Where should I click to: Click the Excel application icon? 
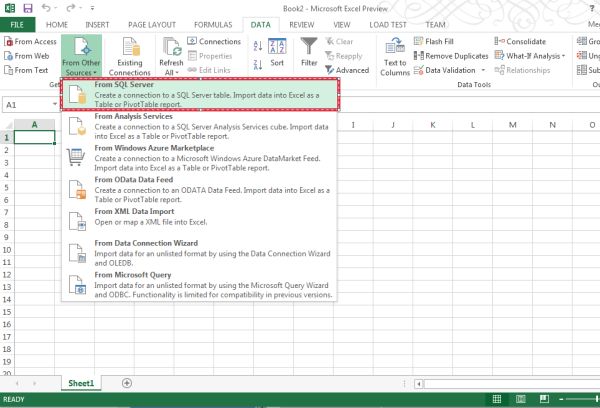tap(10, 8)
